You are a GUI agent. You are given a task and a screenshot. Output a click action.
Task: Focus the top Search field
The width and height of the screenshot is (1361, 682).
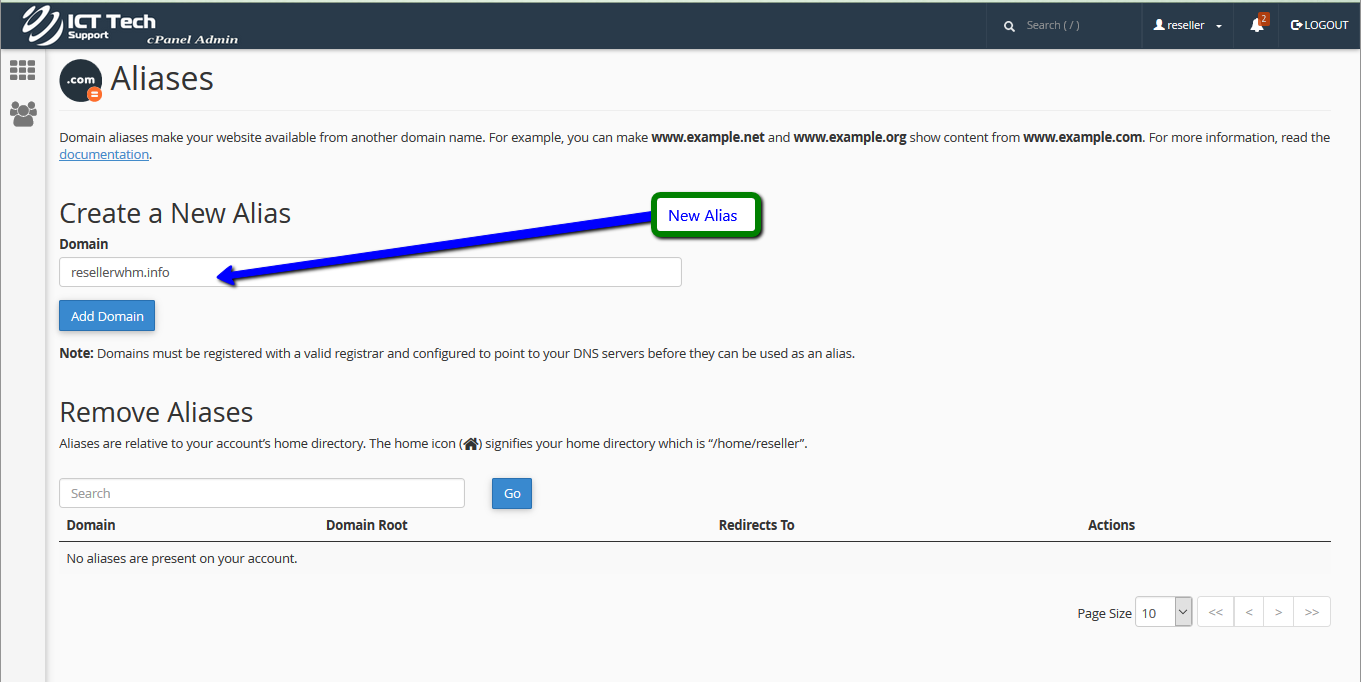(x=1075, y=25)
